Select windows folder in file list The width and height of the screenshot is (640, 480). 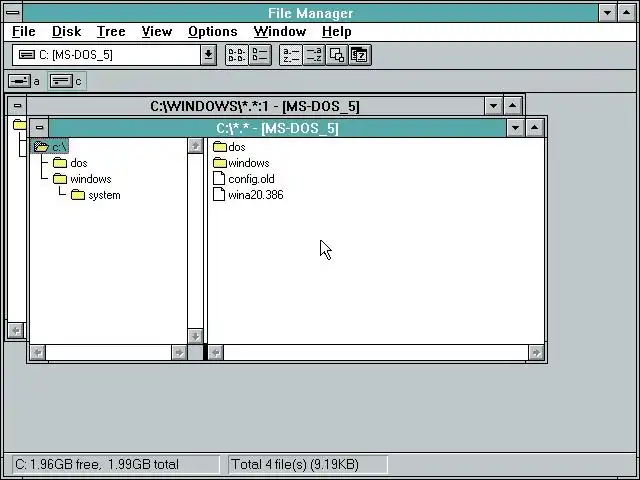click(x=241, y=163)
